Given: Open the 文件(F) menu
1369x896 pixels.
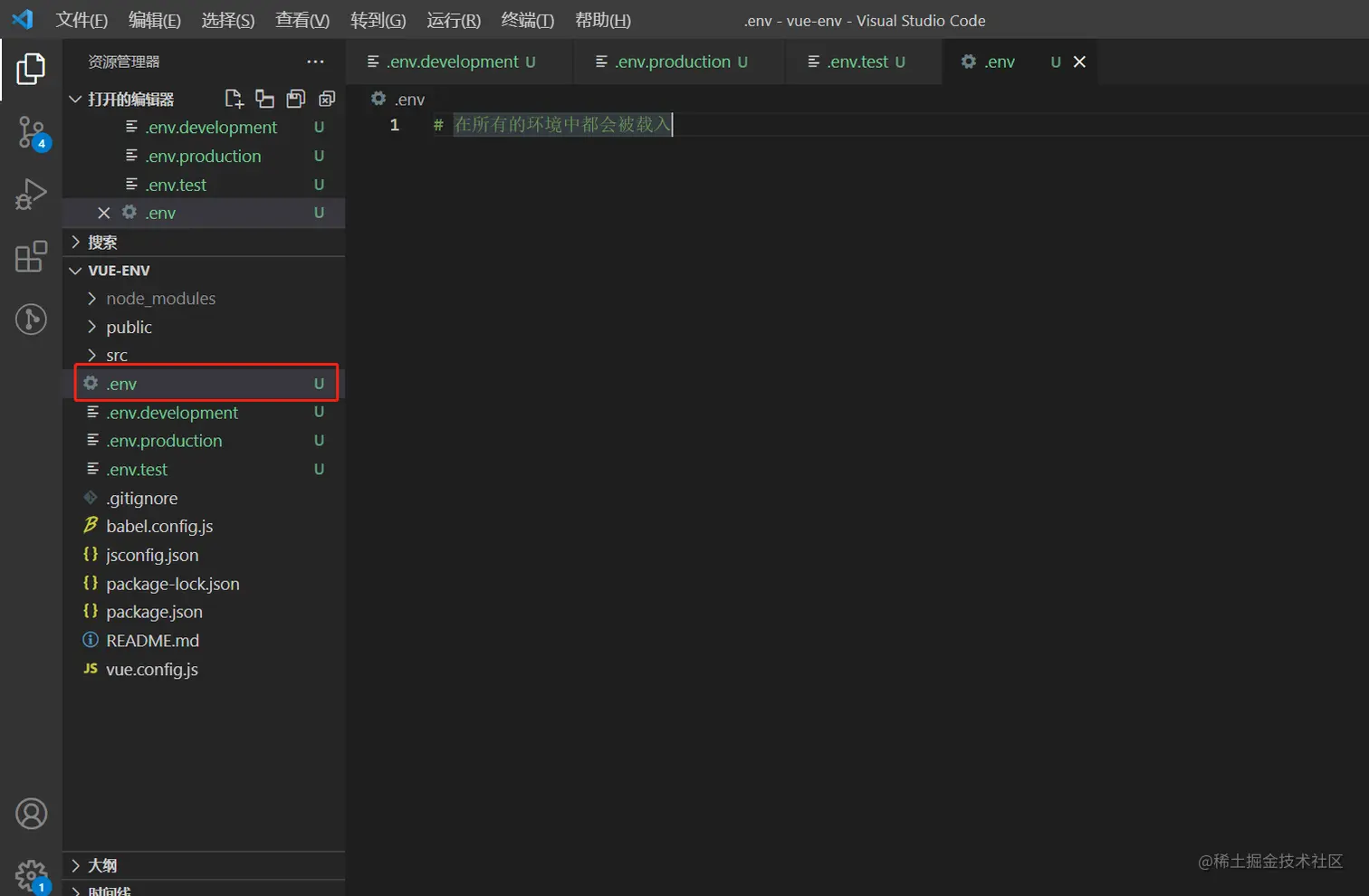Looking at the screenshot, I should point(81,20).
